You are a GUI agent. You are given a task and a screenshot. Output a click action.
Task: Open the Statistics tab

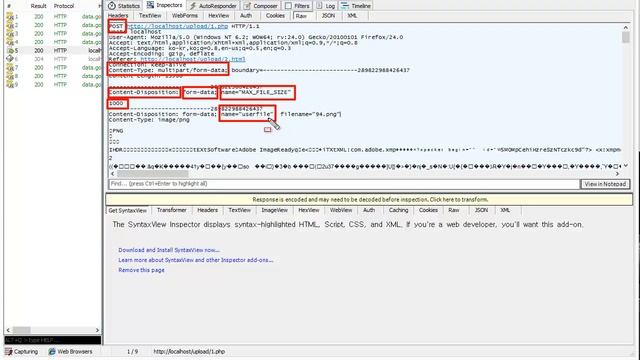point(124,6)
